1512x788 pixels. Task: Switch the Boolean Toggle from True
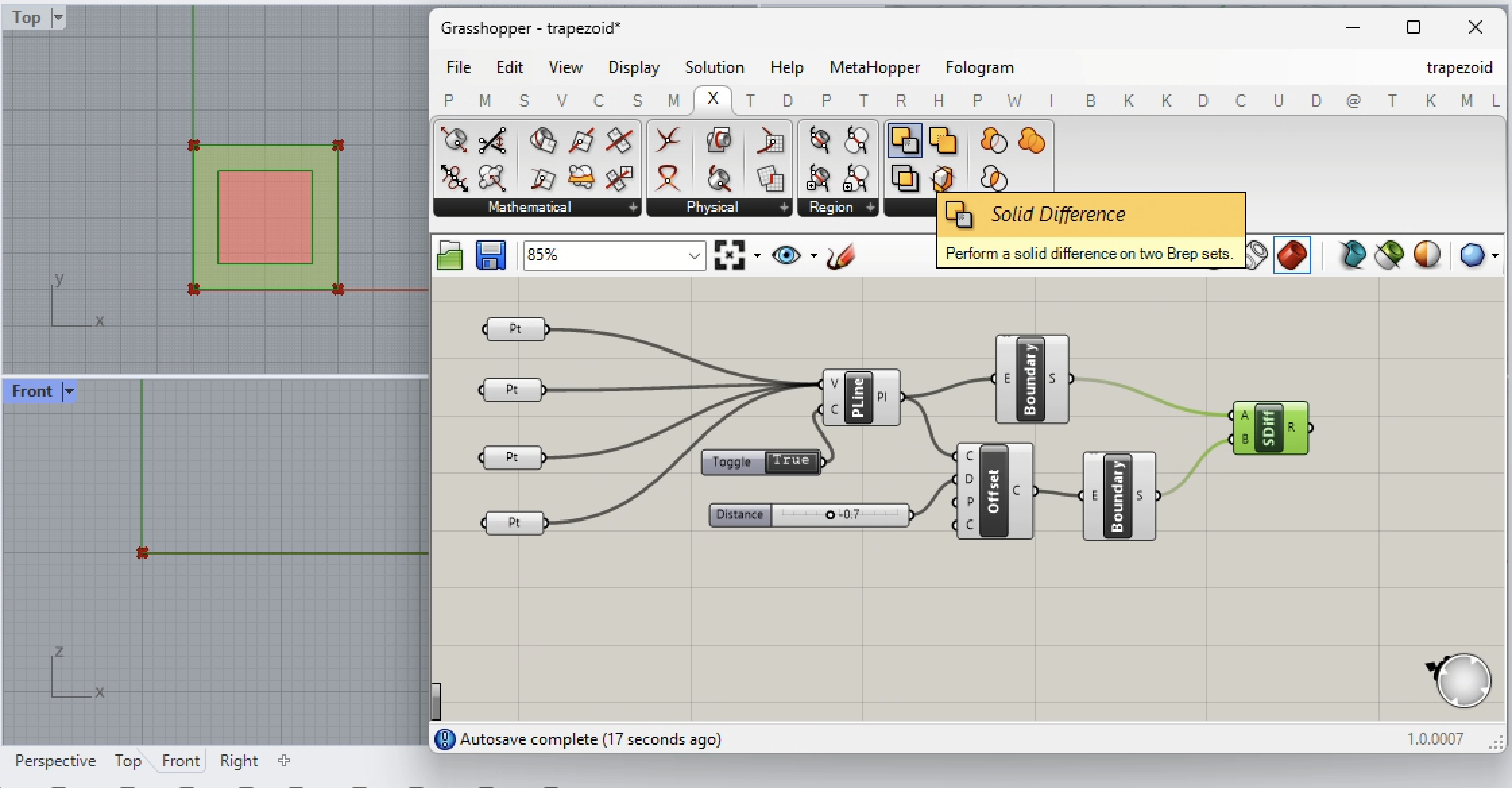[790, 461]
